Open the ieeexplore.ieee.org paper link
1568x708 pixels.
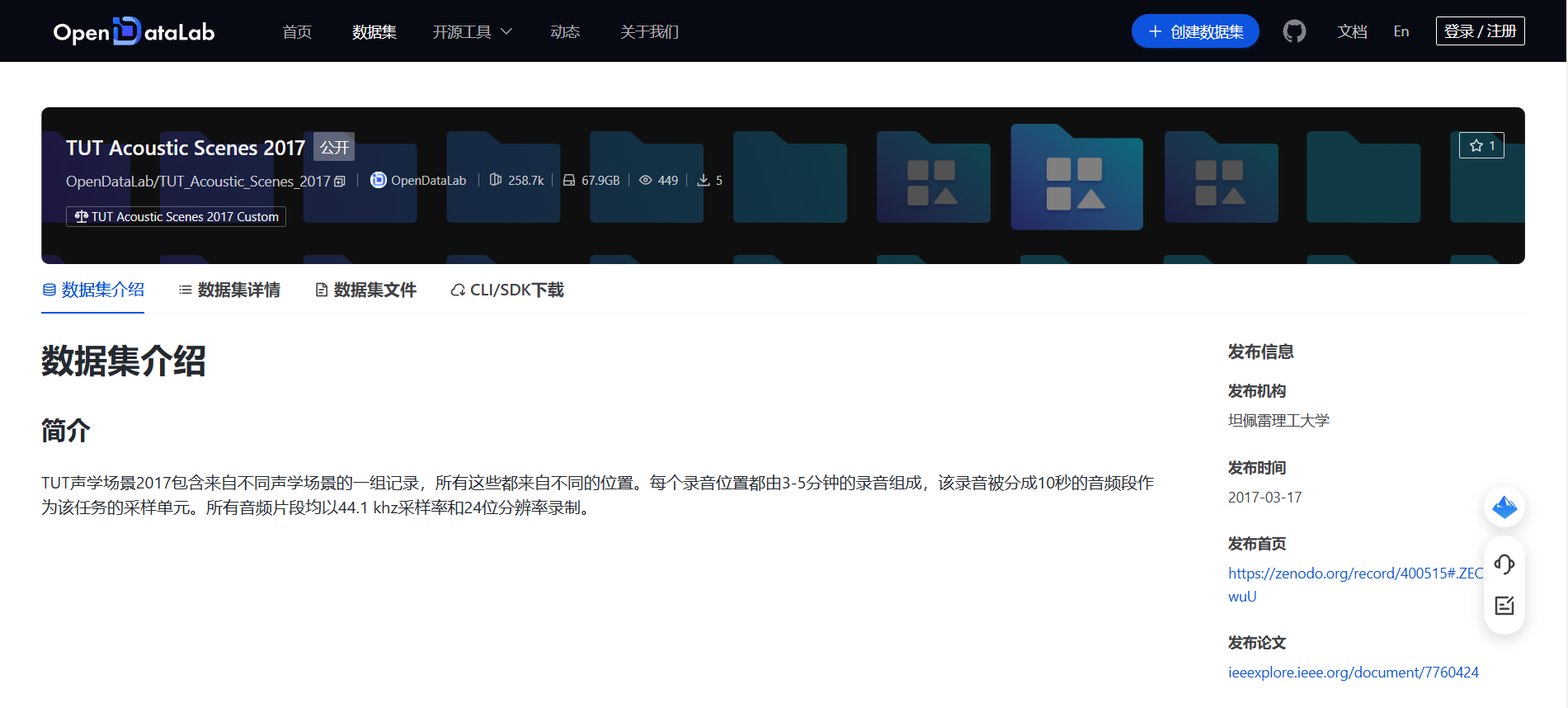[x=1354, y=673]
